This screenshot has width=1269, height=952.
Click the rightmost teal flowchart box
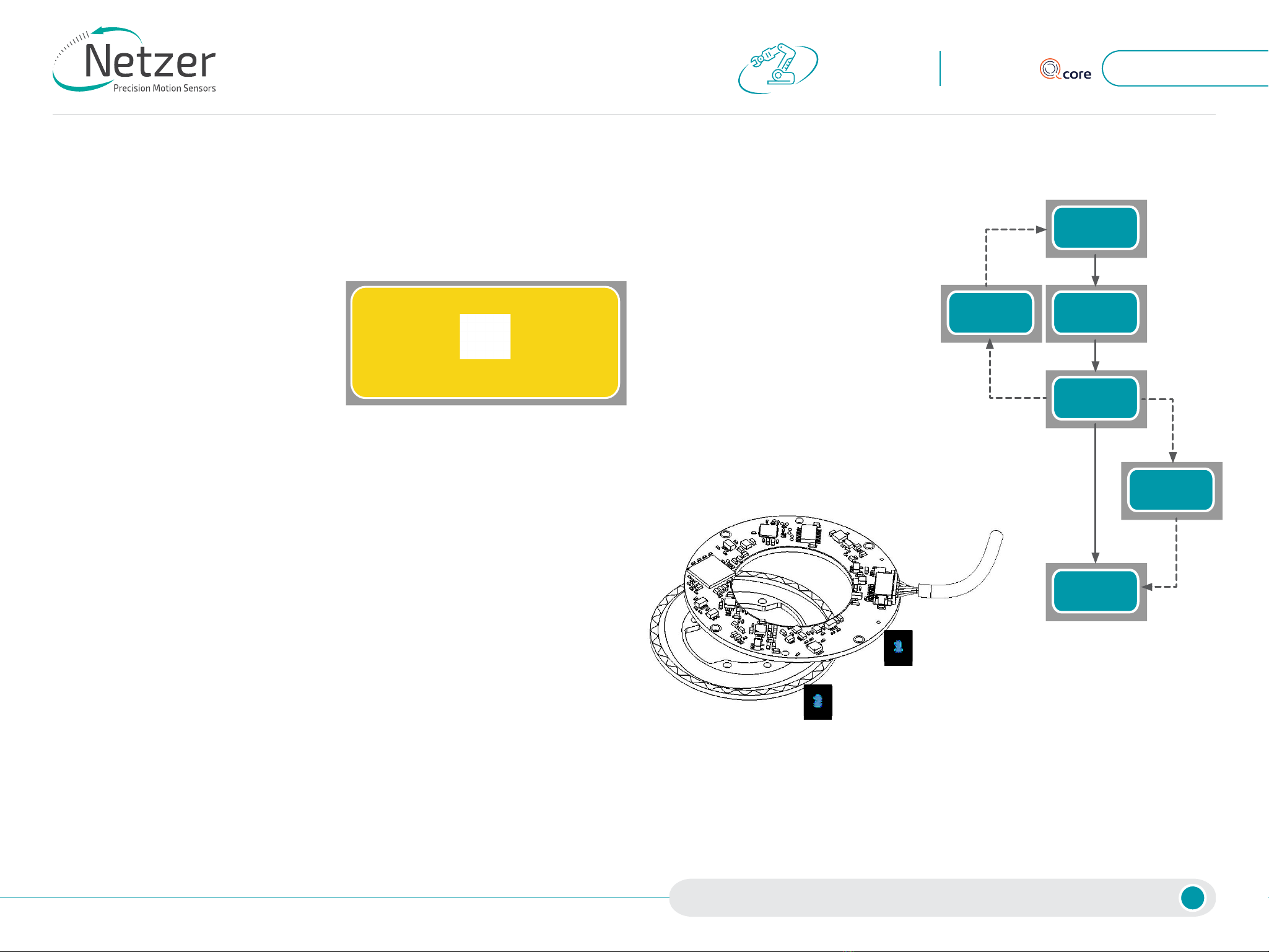coord(1171,491)
